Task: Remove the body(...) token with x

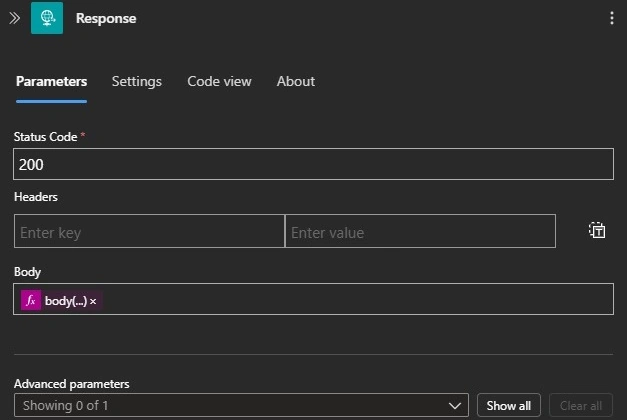Action: pos(93,301)
